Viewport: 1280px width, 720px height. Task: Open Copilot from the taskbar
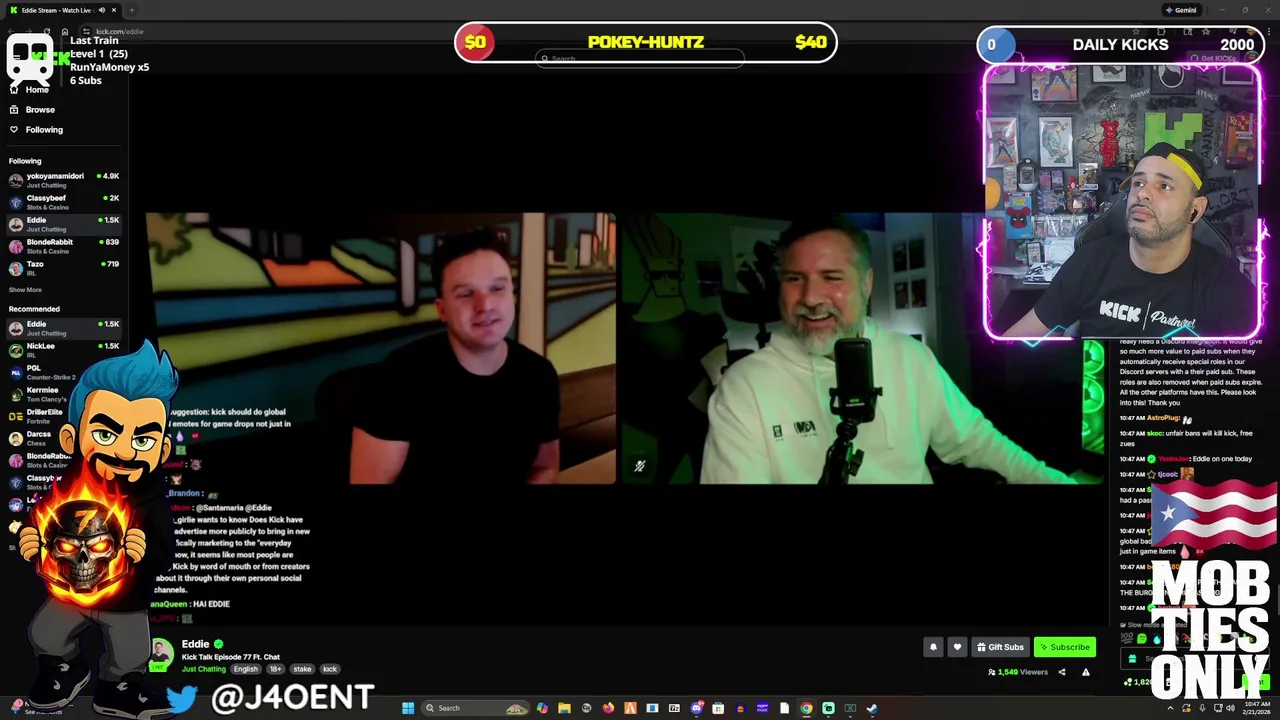point(543,708)
